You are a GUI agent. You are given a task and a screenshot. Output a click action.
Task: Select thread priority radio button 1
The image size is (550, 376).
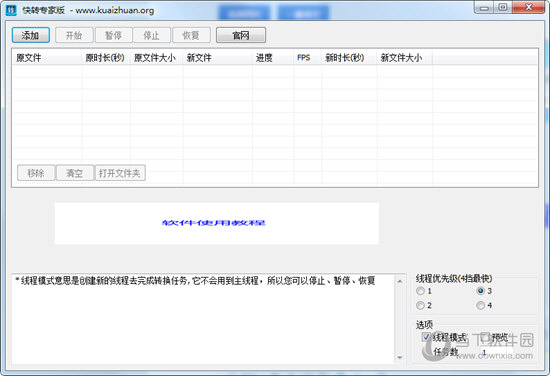tap(420, 291)
